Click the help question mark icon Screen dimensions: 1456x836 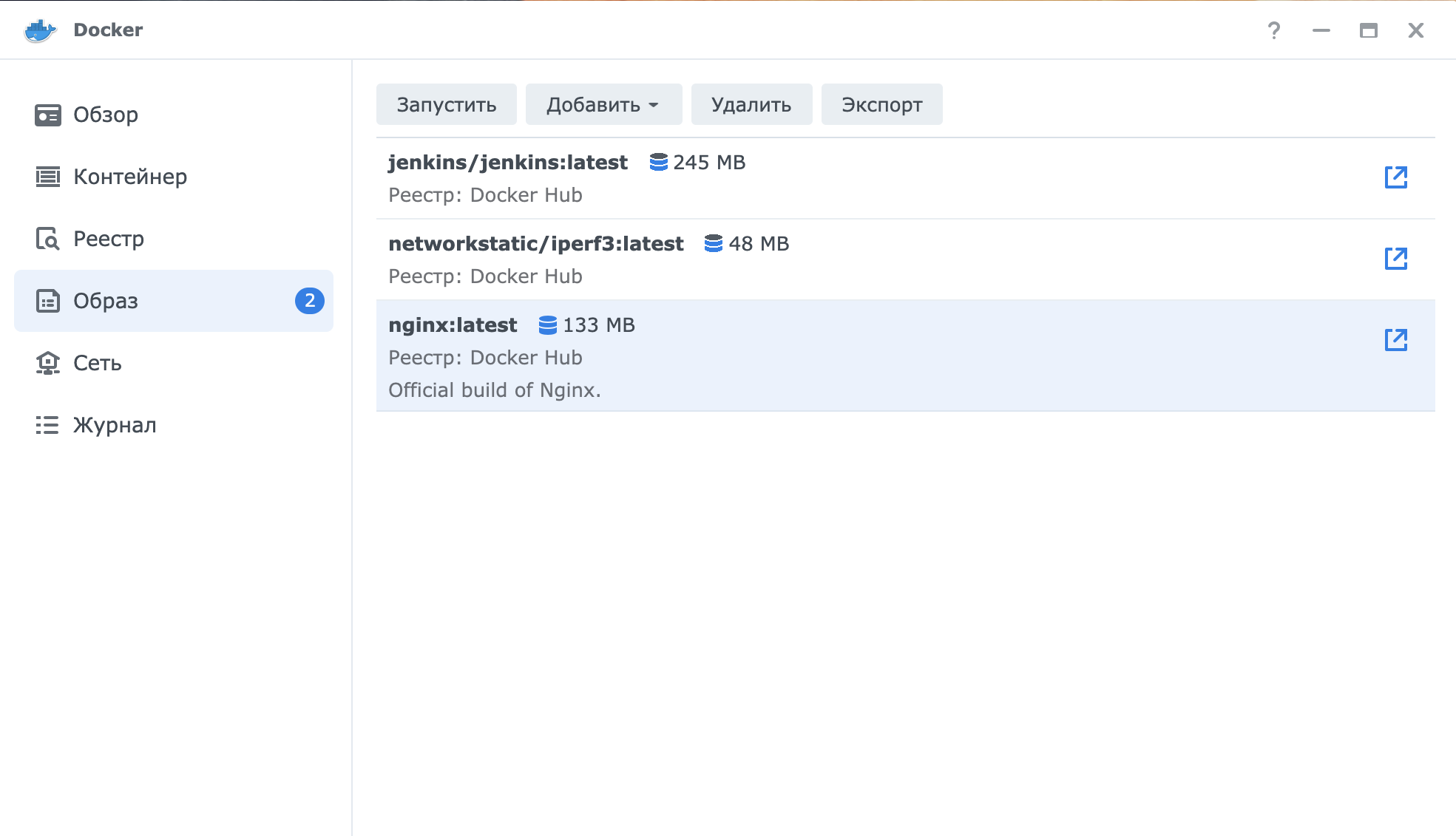(x=1273, y=30)
